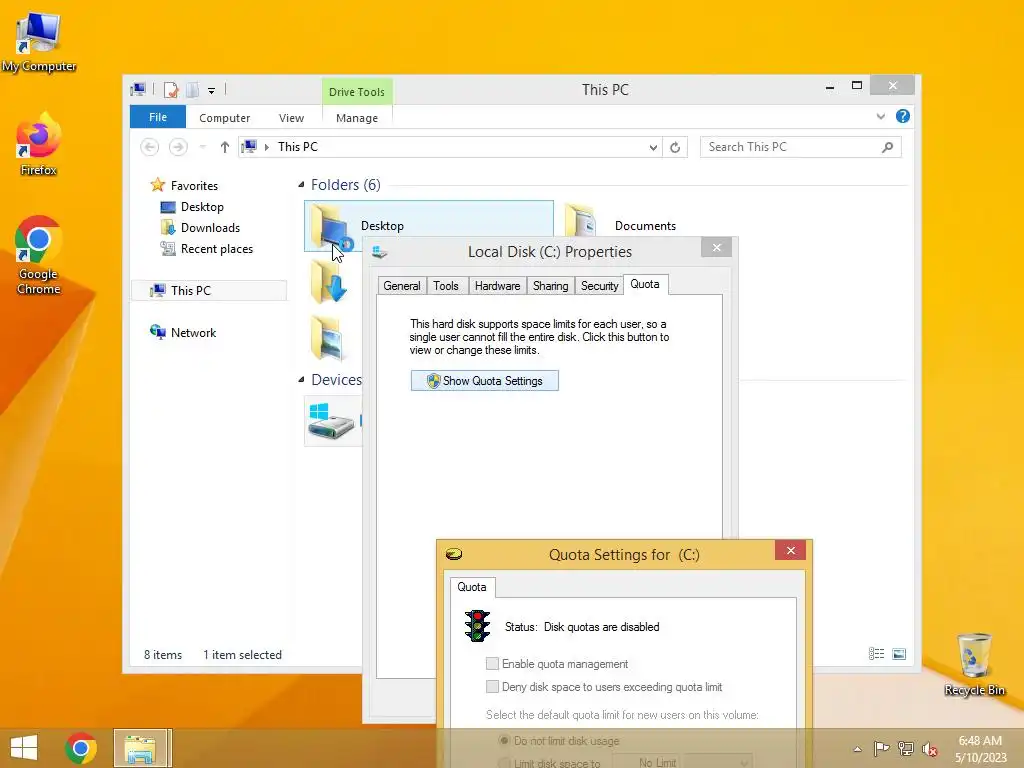The width and height of the screenshot is (1024, 768).
Task: Click New Folder icon in quick access toolbar
Action: click(x=193, y=90)
